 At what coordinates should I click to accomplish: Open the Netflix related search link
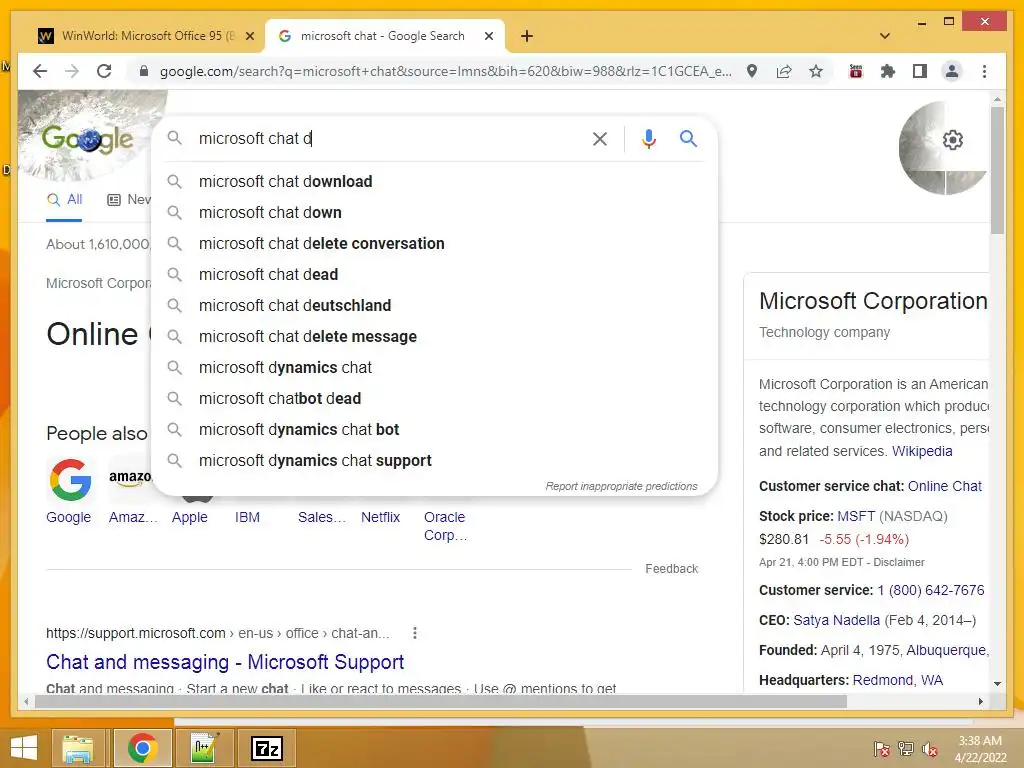click(380, 517)
